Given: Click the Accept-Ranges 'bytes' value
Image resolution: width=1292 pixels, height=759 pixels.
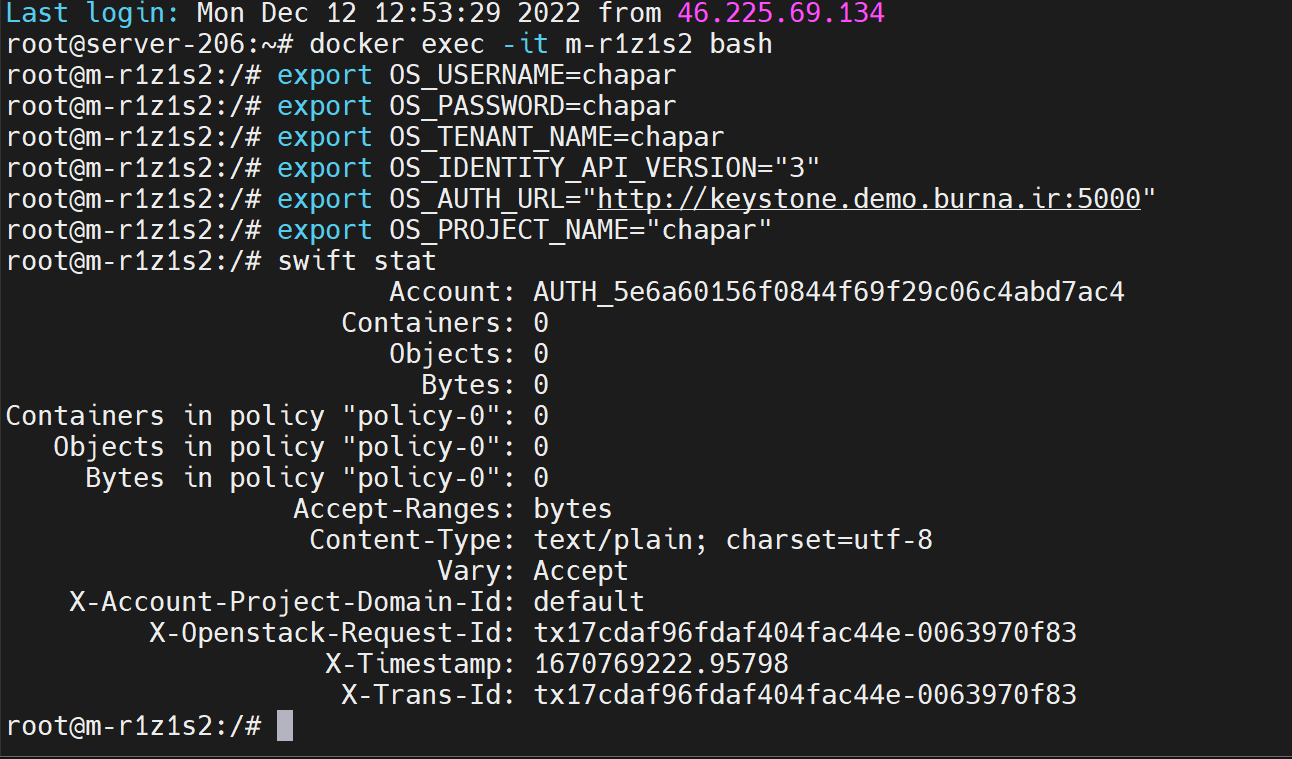Looking at the screenshot, I should (572, 509).
